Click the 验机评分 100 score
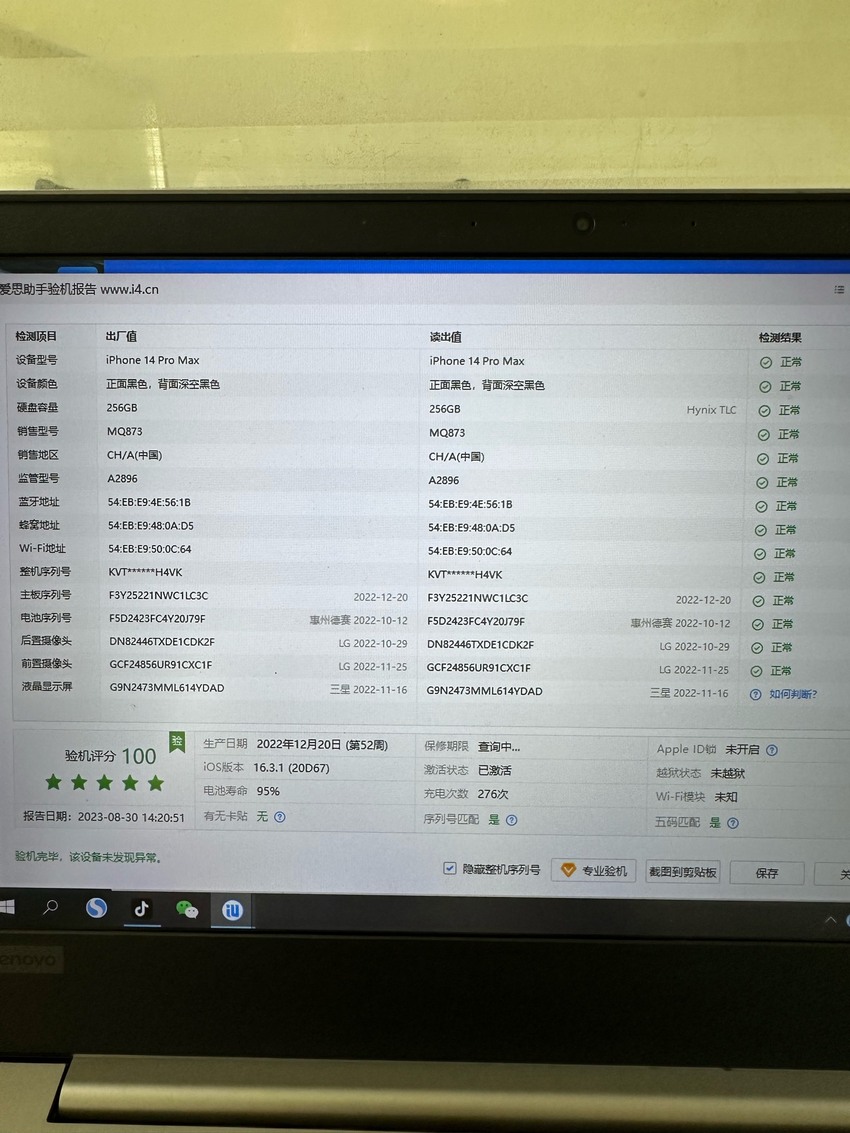850x1133 pixels. (x=111, y=756)
